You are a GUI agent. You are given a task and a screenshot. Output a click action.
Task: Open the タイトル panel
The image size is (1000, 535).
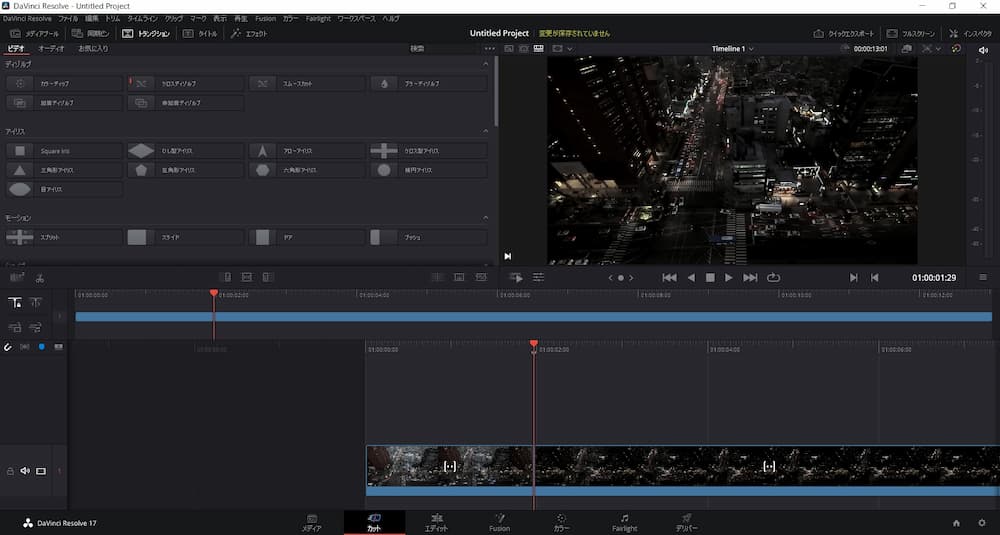(200, 34)
